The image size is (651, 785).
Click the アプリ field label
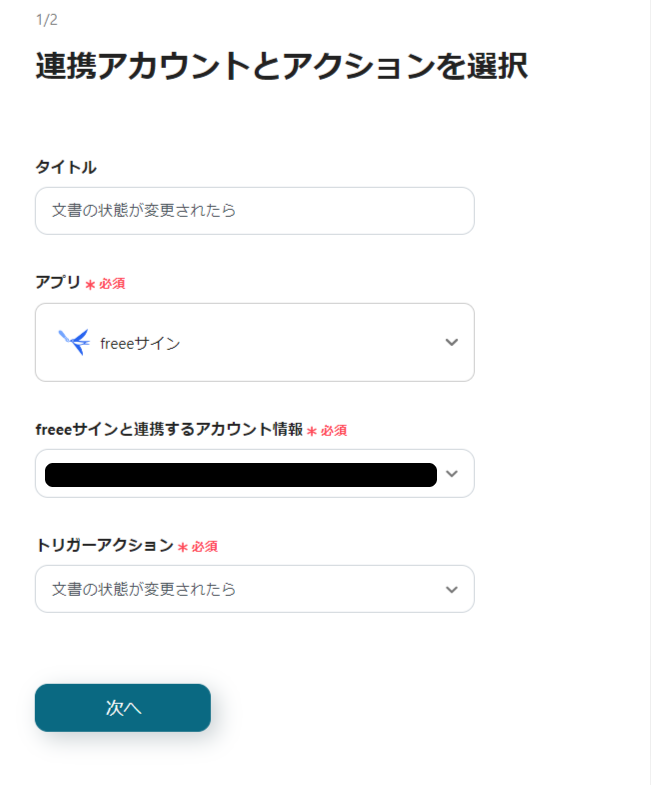[x=58, y=283]
